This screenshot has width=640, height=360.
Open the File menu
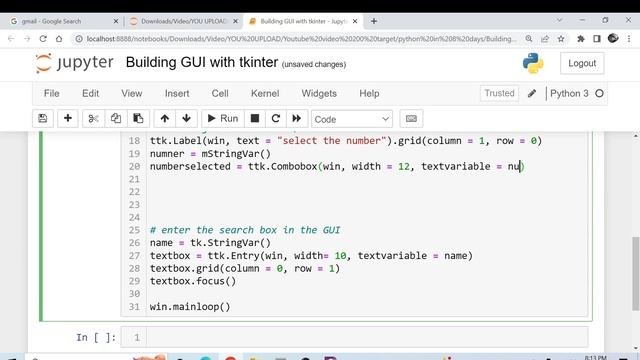coord(51,93)
